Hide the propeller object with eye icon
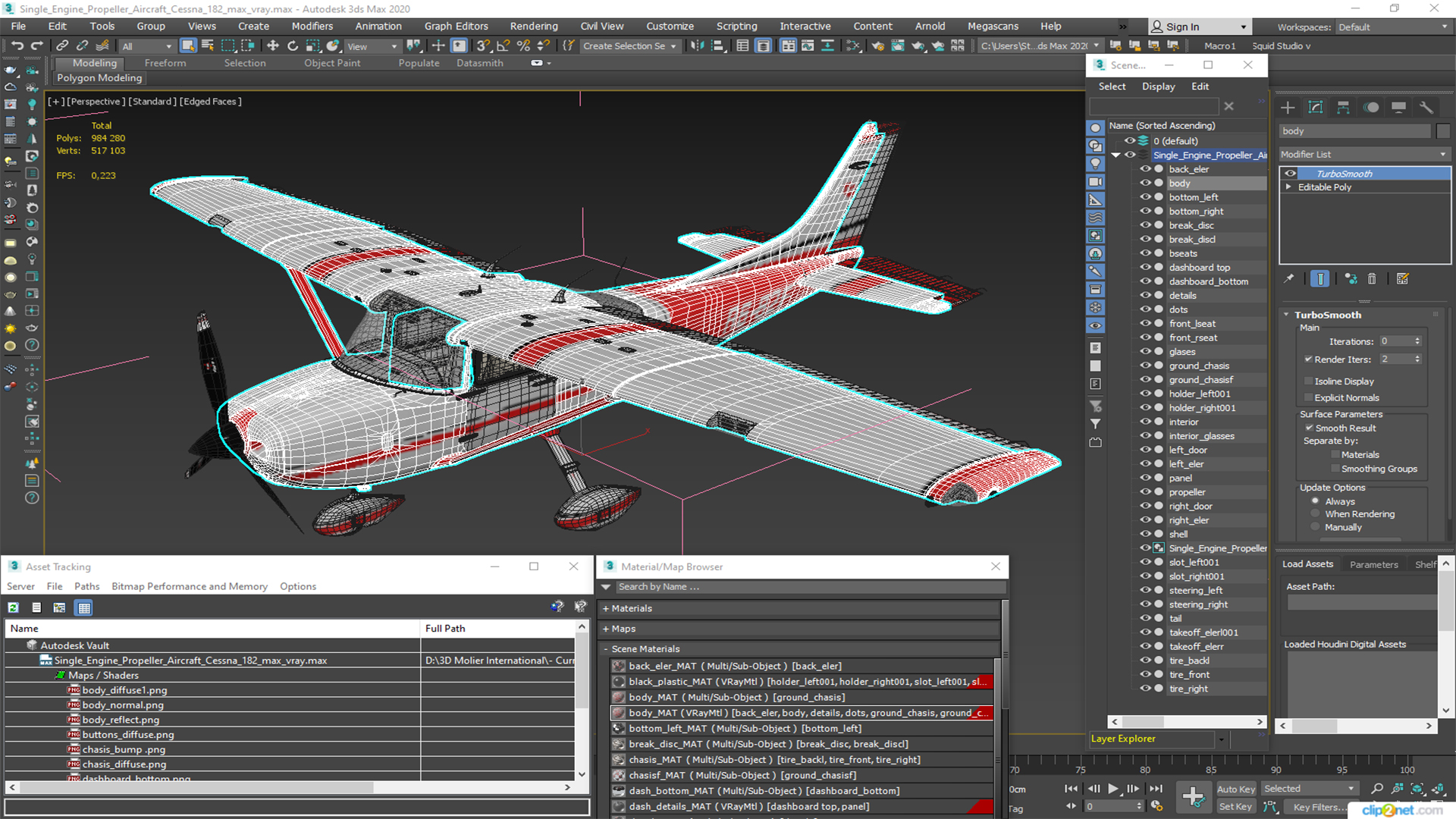This screenshot has height=819, width=1456. click(1145, 492)
